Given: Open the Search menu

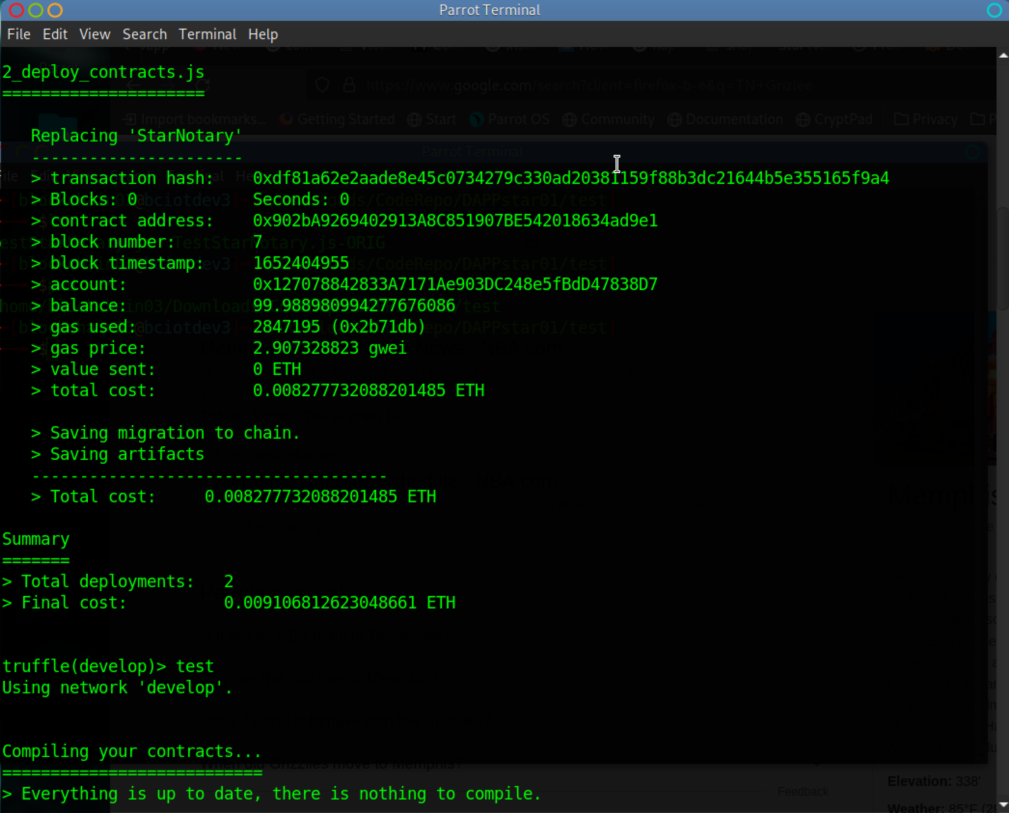Looking at the screenshot, I should coord(144,34).
